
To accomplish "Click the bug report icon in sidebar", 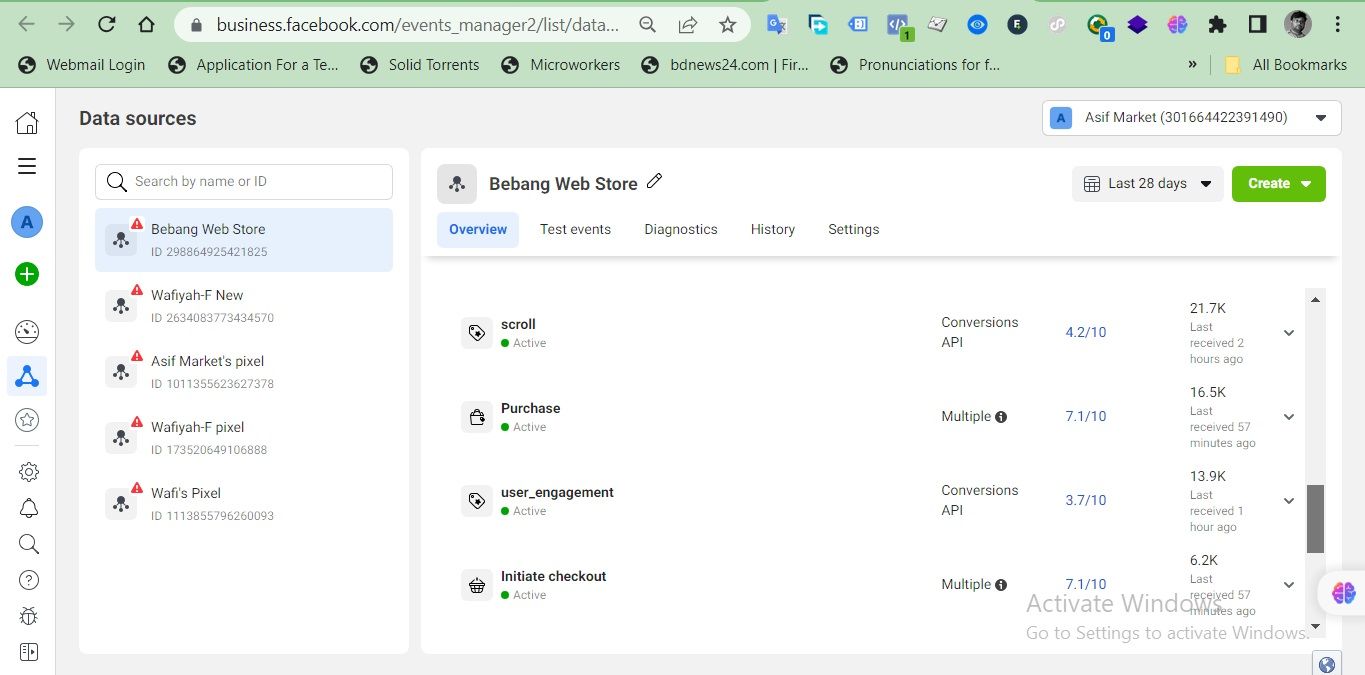I will [x=28, y=616].
